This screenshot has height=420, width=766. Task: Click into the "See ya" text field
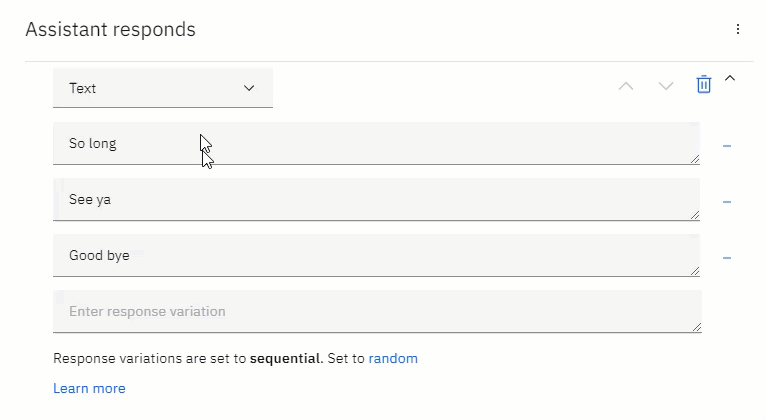tap(376, 200)
